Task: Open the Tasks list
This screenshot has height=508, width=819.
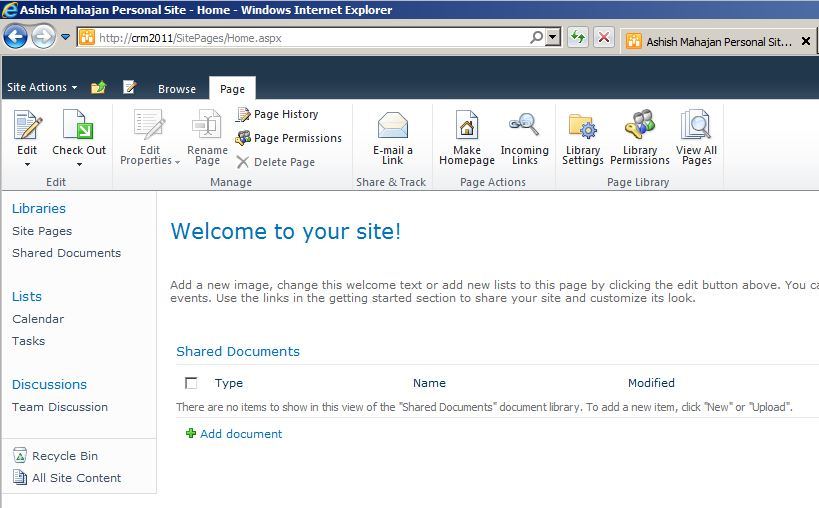Action: tap(28, 340)
